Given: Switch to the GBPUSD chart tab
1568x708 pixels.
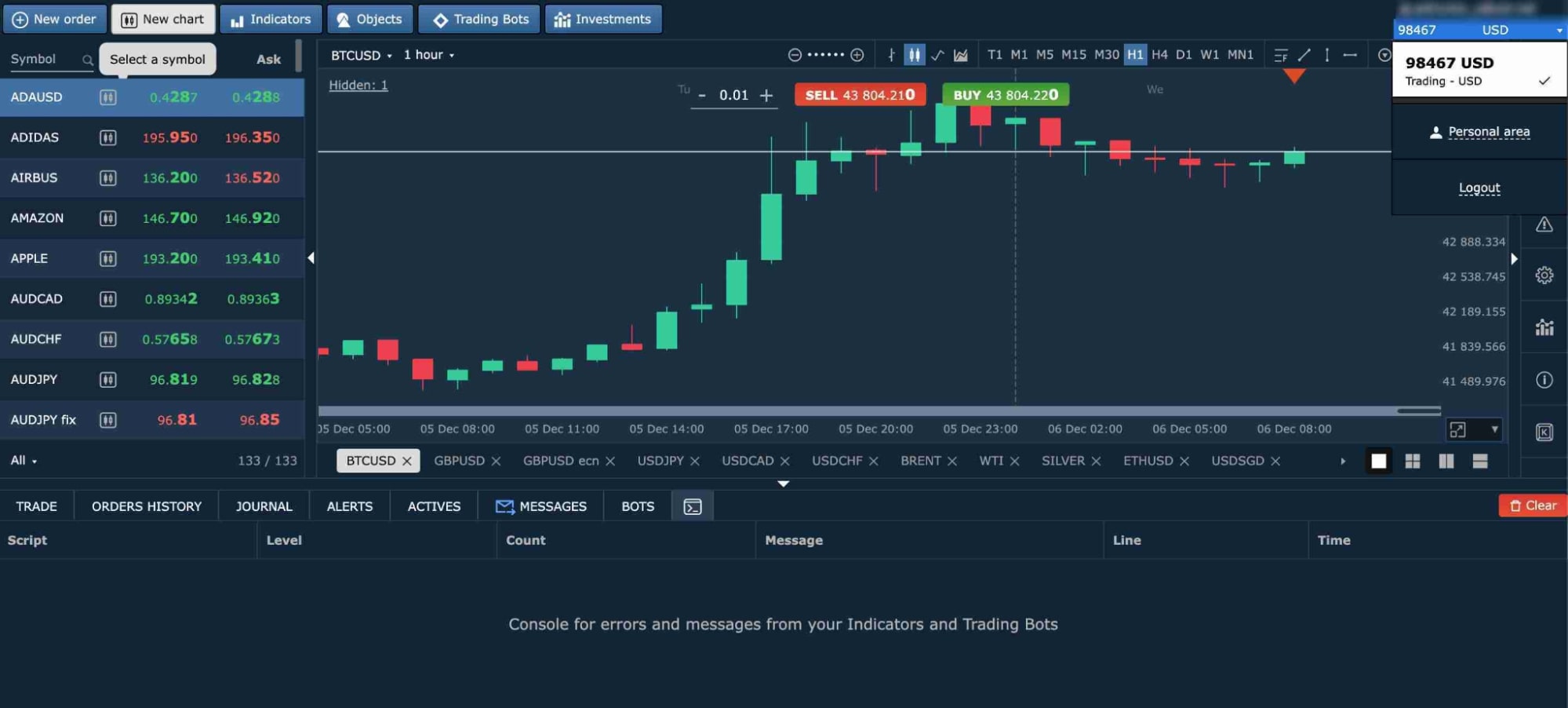Looking at the screenshot, I should tap(459, 461).
